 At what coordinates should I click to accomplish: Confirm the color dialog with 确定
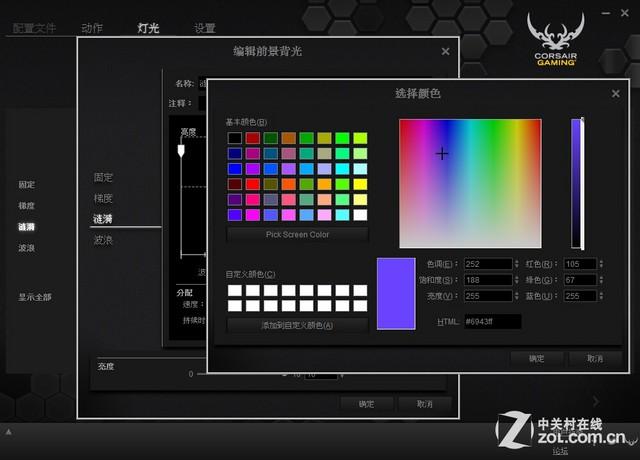tap(536, 359)
